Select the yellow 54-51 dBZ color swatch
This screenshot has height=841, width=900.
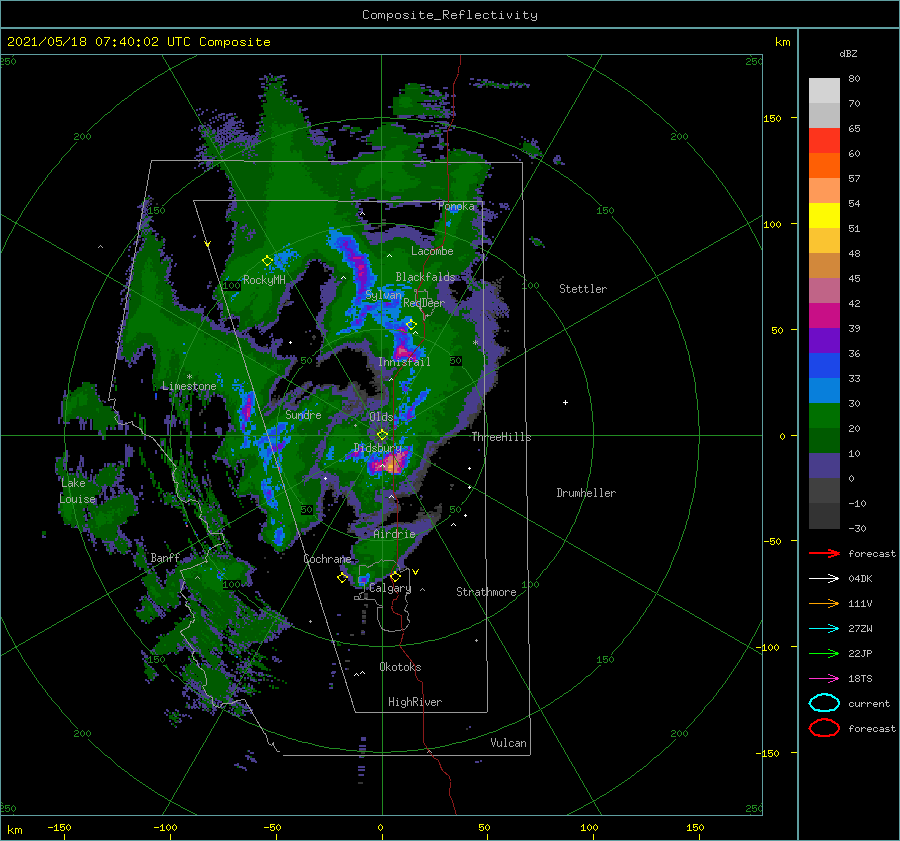point(824,215)
